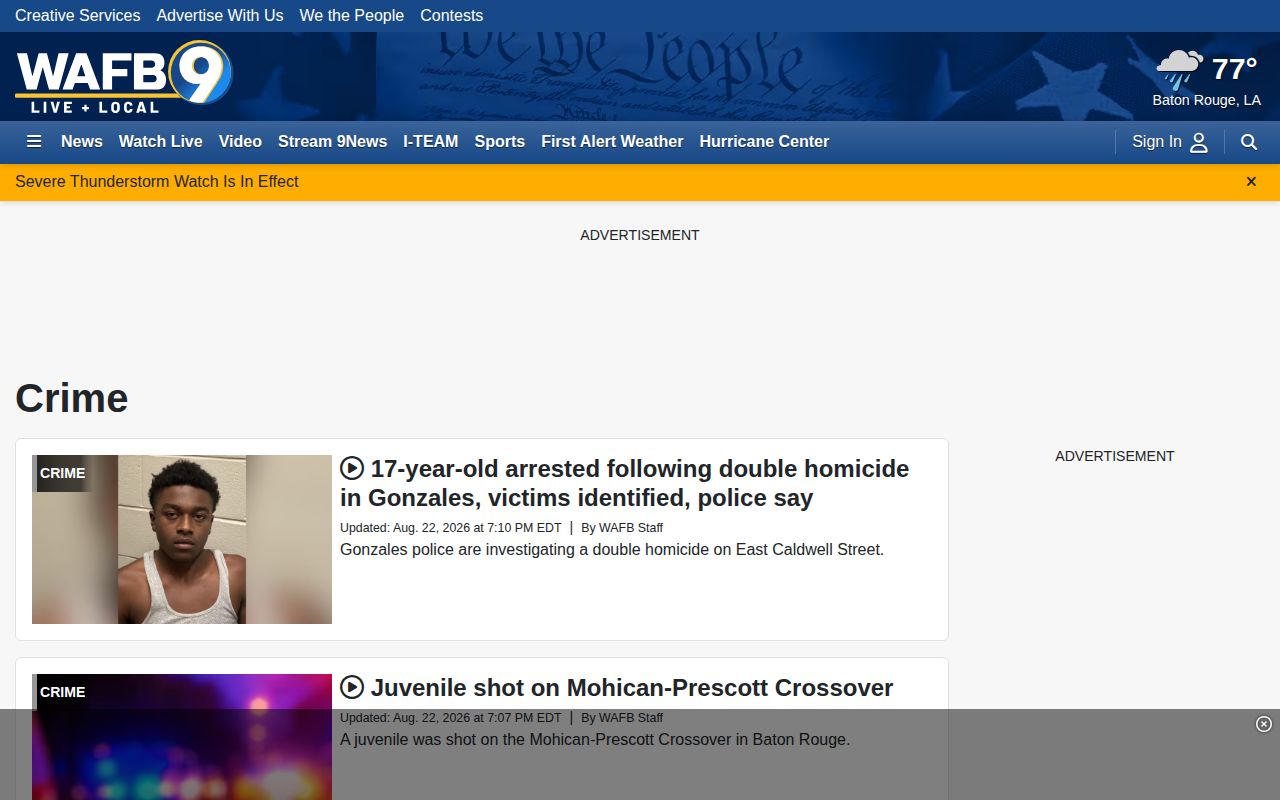Click the Gonzales suspect mugshot thumbnail

pyautogui.click(x=182, y=540)
